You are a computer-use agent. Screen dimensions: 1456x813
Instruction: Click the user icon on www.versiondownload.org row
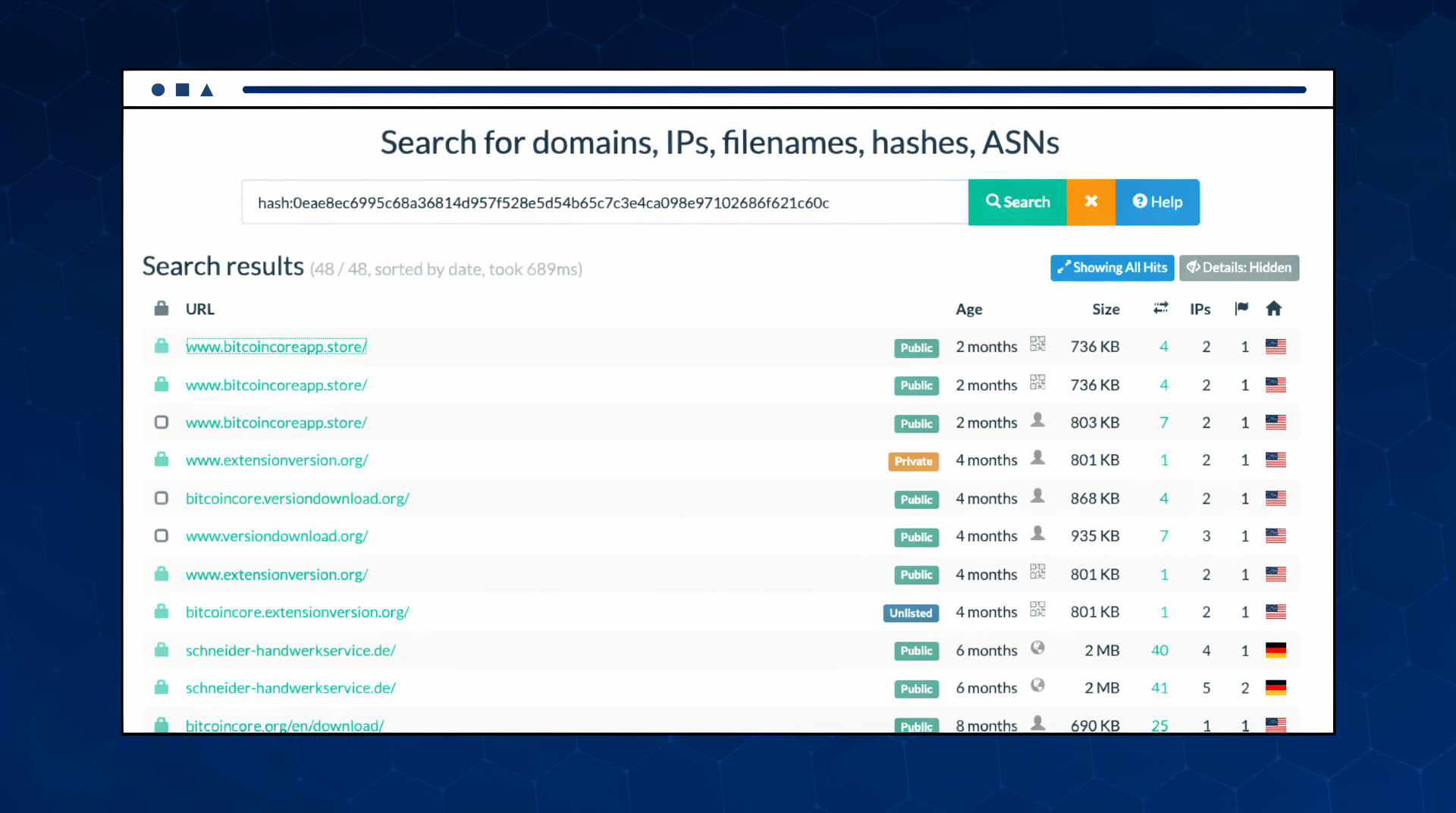(x=1037, y=534)
